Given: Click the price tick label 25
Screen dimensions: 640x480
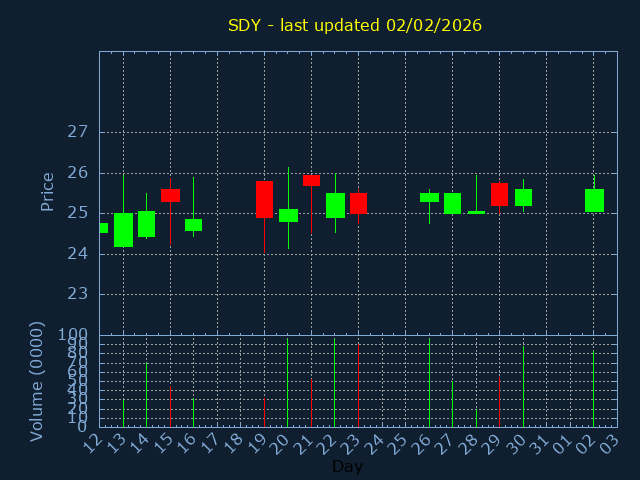Looking at the screenshot, I should (78, 213).
